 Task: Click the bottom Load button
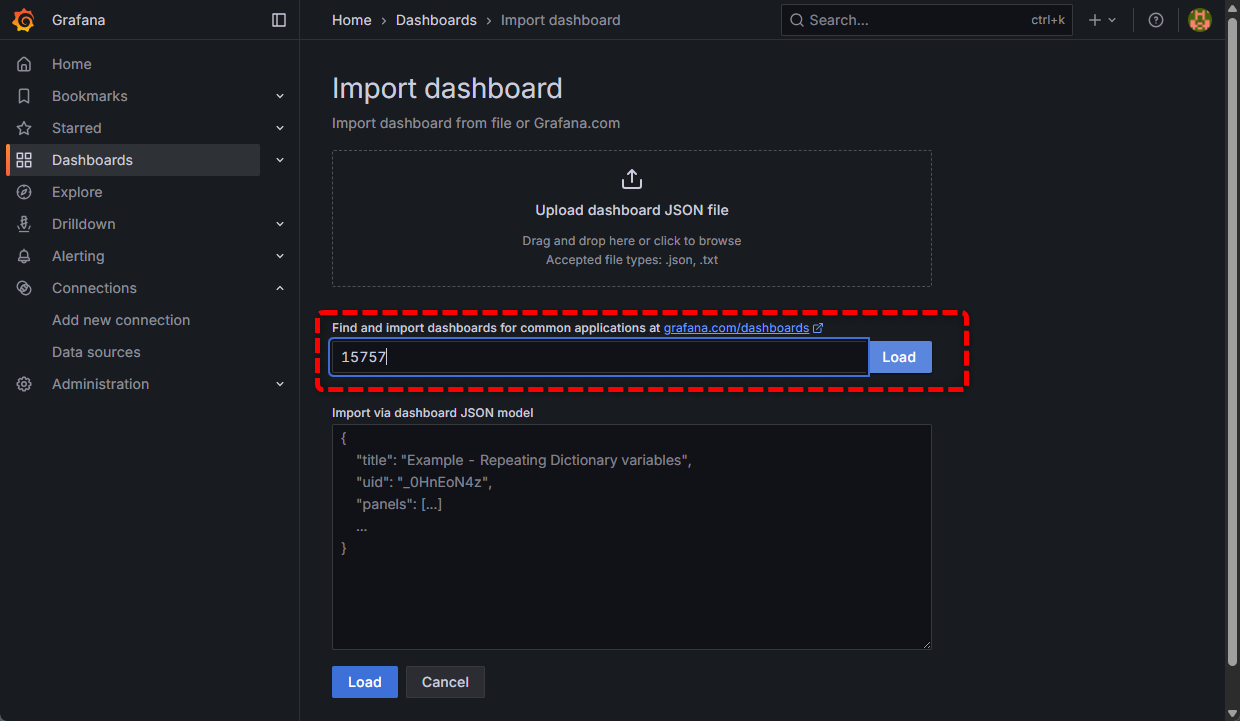tap(365, 682)
